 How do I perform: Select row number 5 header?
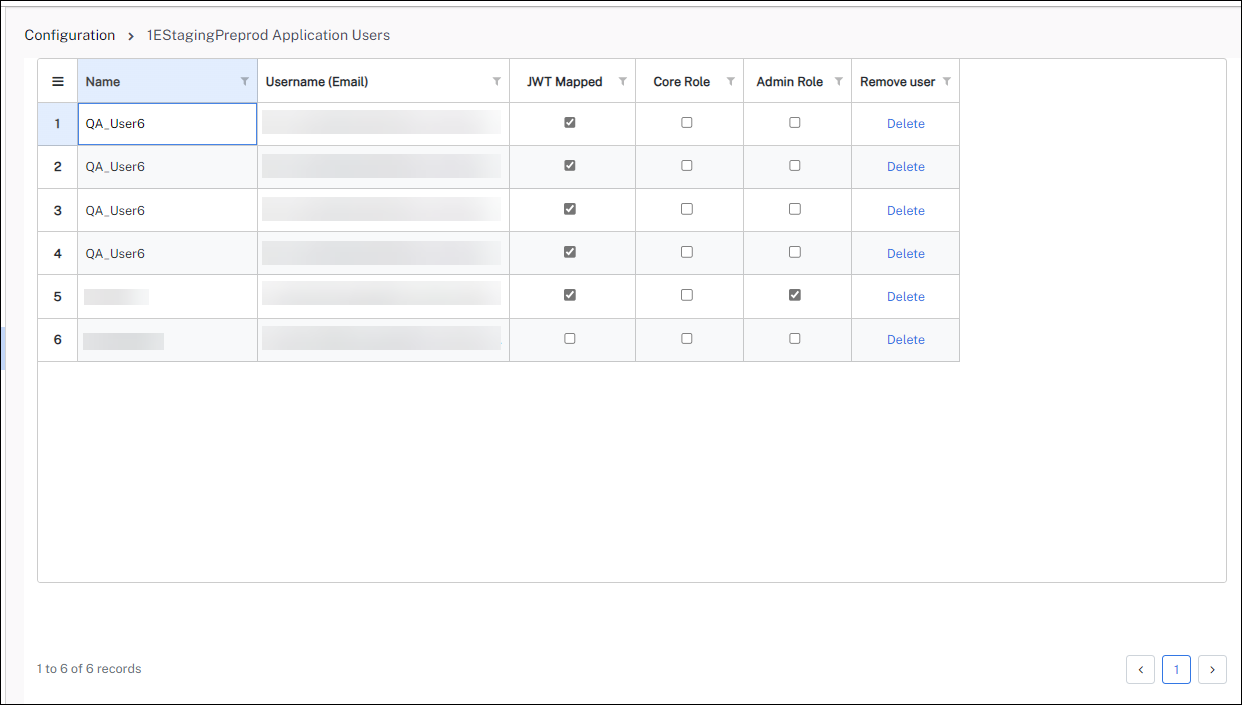58,297
